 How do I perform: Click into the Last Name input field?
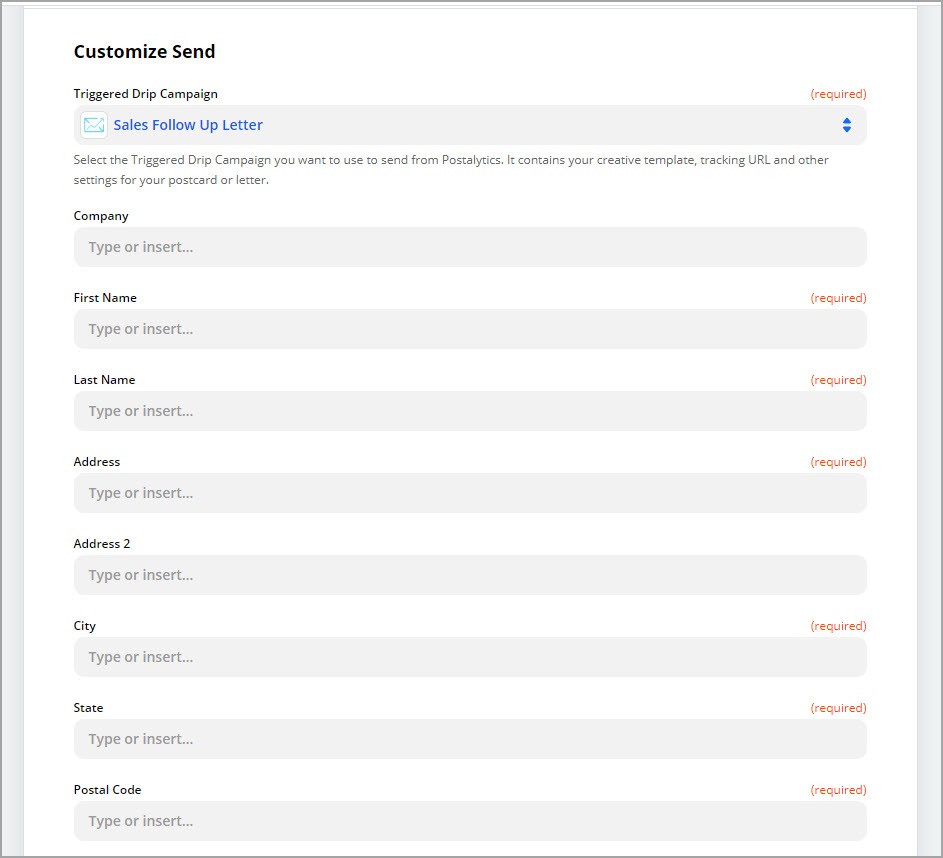(x=470, y=411)
